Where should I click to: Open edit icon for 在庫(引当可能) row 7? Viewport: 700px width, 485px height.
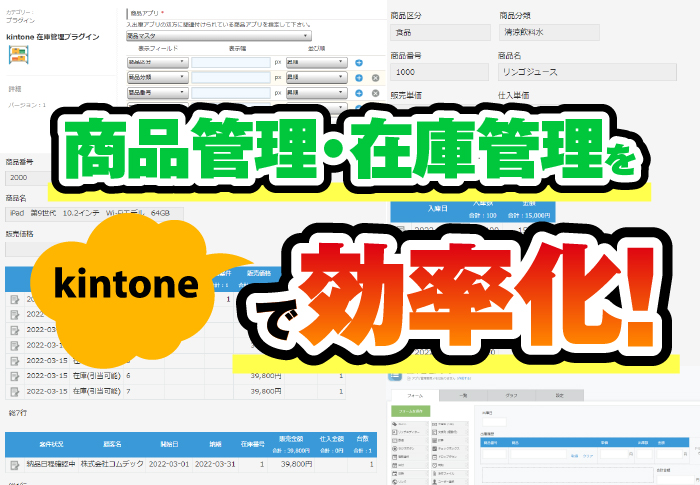coord(15,392)
